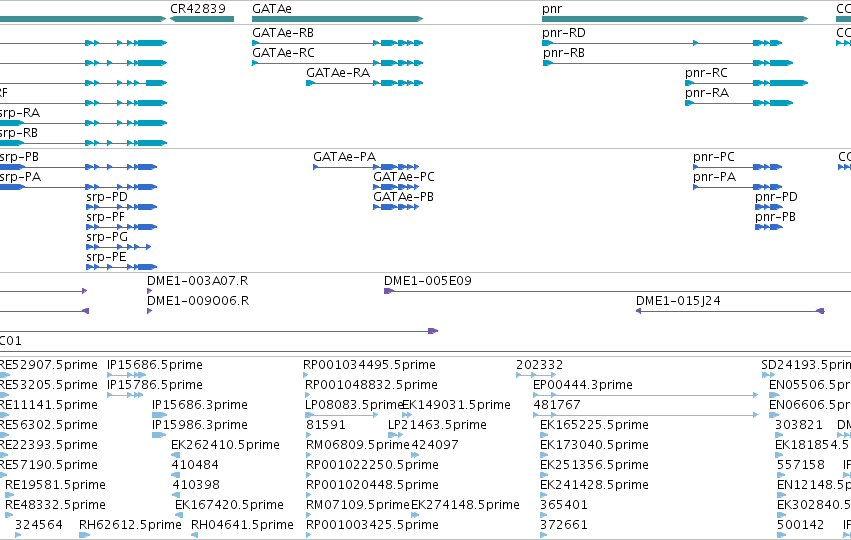Select srp-PA protein feature

pos(78,187)
